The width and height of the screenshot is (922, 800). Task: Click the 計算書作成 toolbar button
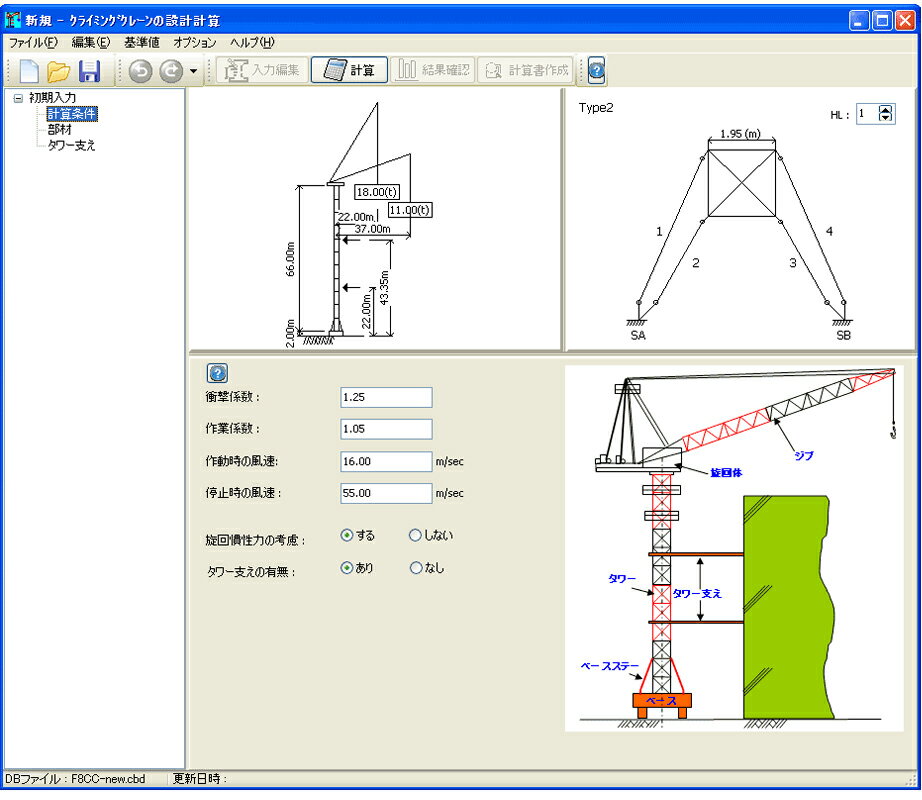(x=526, y=71)
